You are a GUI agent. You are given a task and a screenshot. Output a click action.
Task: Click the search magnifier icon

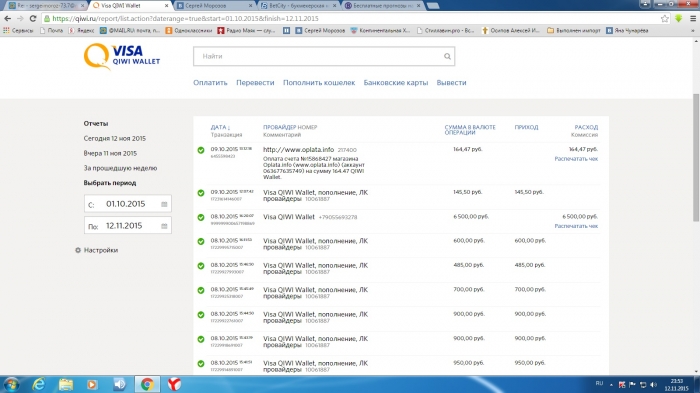[x=447, y=56]
